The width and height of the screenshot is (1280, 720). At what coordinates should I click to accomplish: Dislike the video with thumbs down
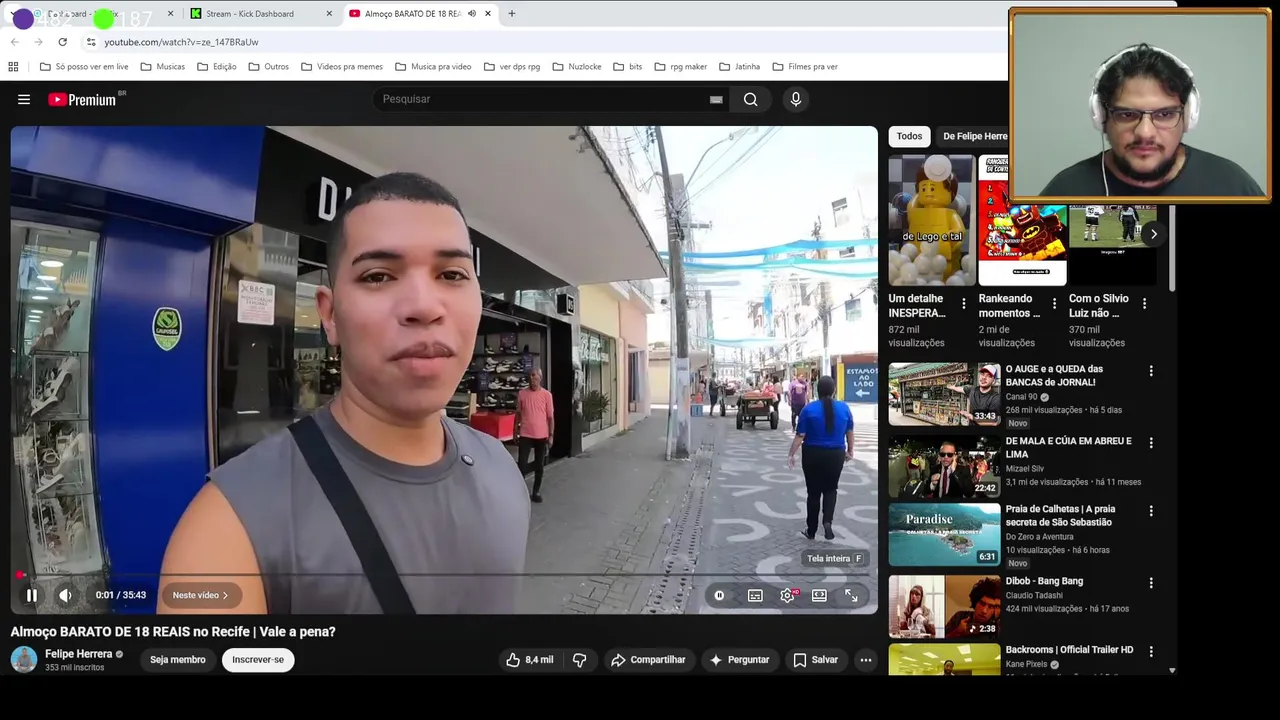point(580,660)
